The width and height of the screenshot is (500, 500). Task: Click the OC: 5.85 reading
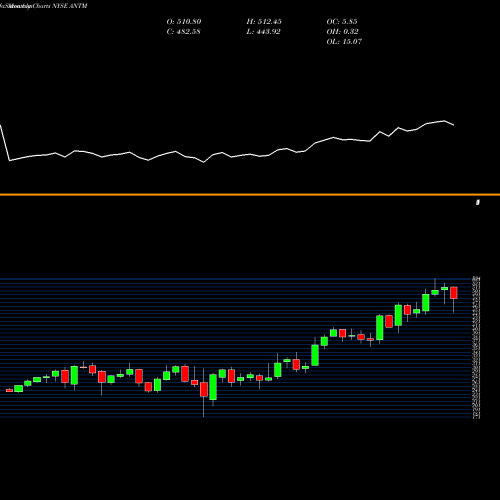342,22
